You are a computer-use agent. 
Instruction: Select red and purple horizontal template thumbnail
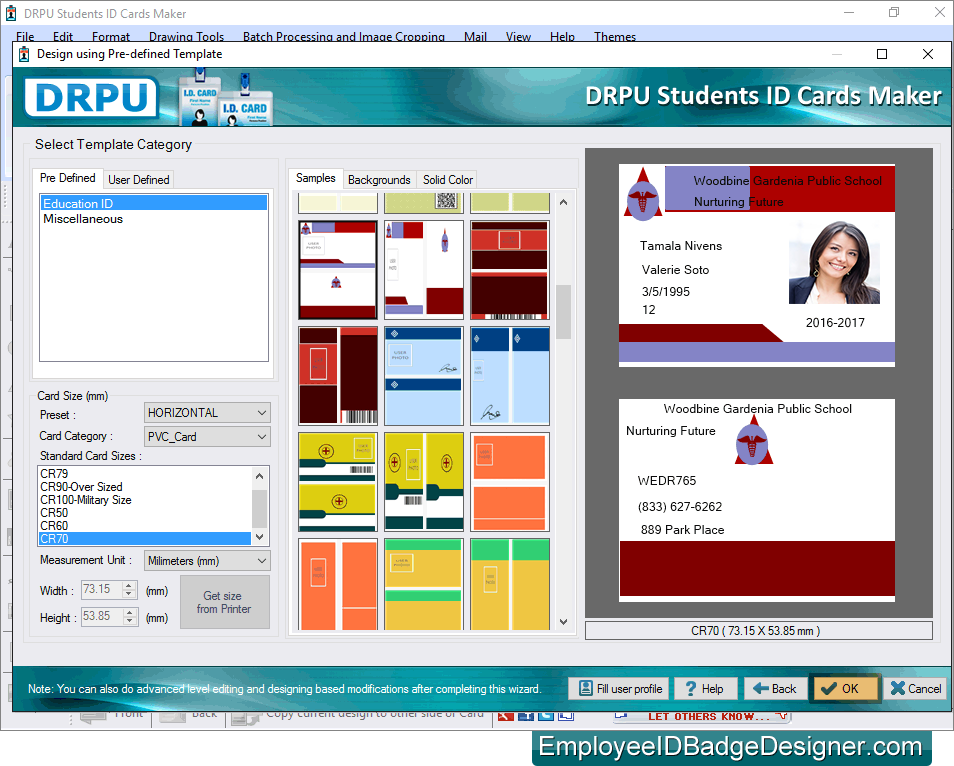pos(338,270)
